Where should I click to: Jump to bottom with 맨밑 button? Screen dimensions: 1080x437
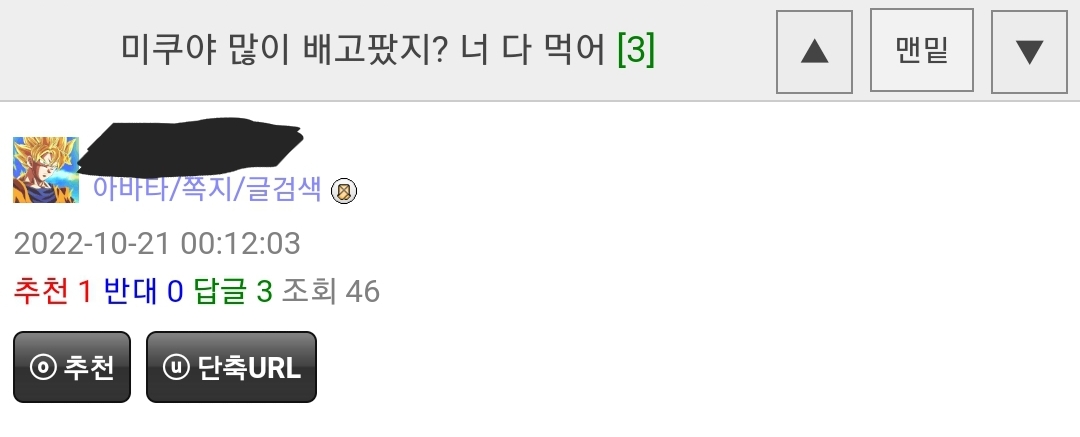[922, 50]
